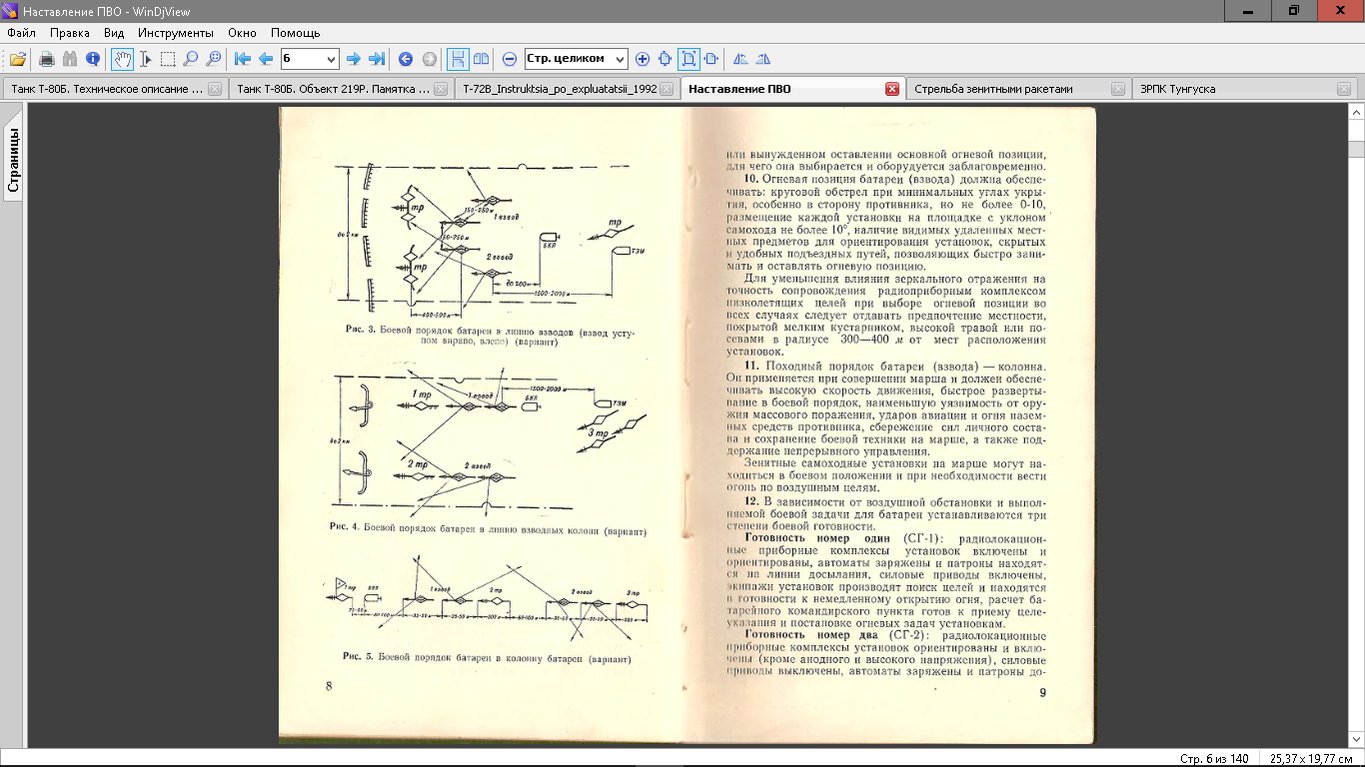Close the 'Стрельба зенитными ракетами' tab
Viewport: 1365px width, 767px height.
coord(1118,89)
